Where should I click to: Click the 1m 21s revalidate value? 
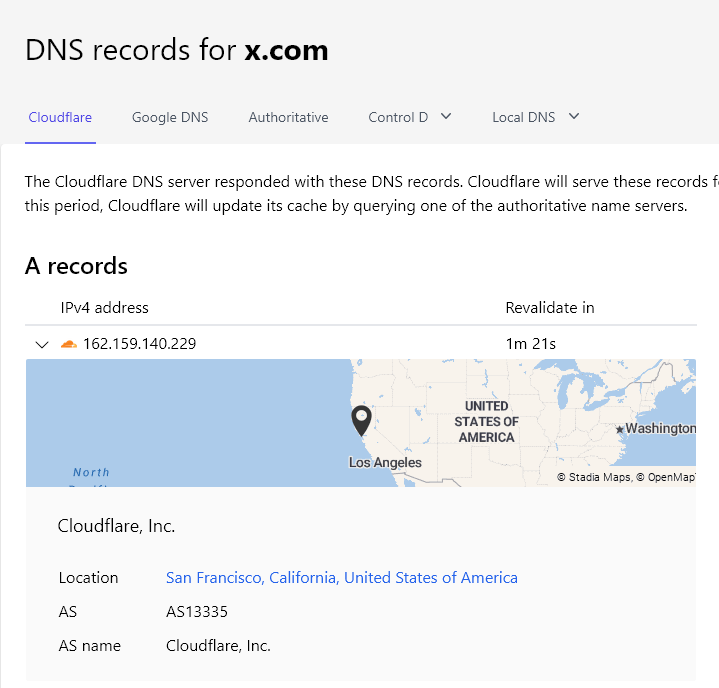click(x=531, y=344)
